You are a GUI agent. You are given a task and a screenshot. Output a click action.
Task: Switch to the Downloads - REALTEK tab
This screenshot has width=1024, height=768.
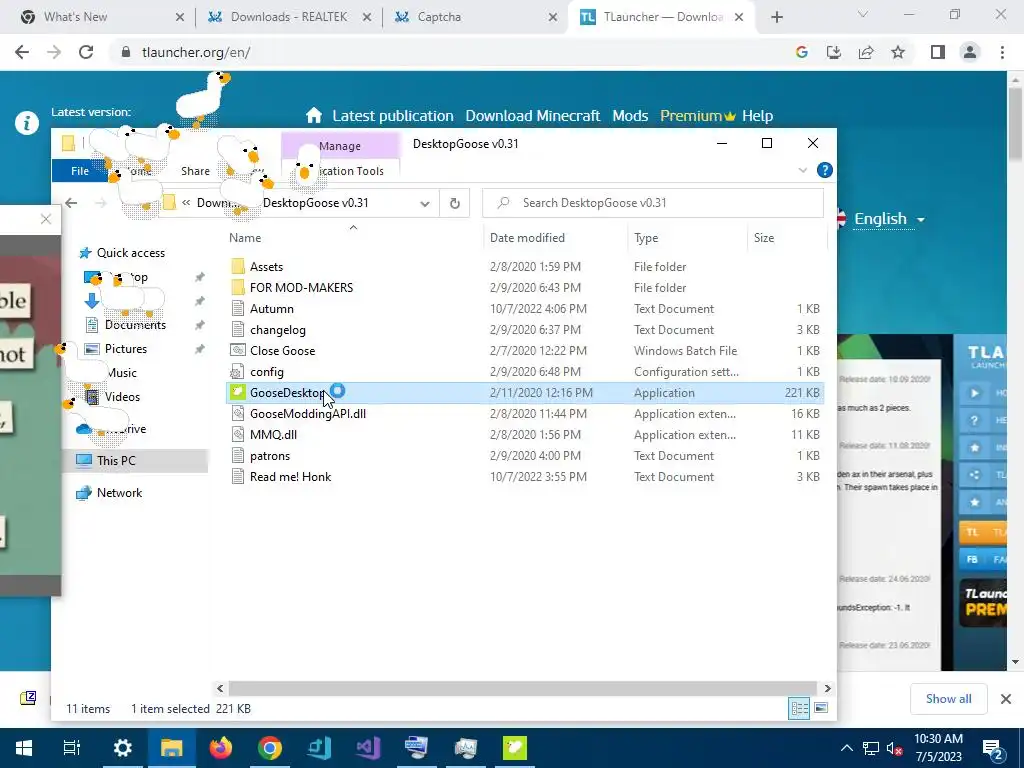click(289, 17)
